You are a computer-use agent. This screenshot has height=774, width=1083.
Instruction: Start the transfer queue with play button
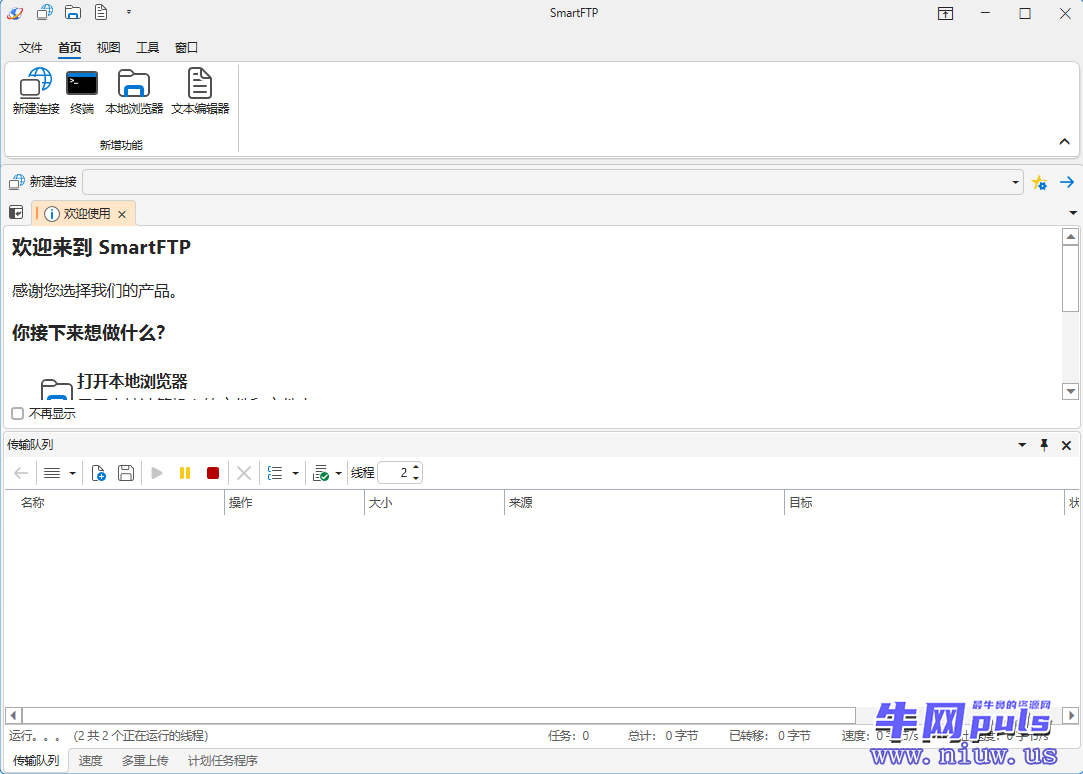click(157, 473)
